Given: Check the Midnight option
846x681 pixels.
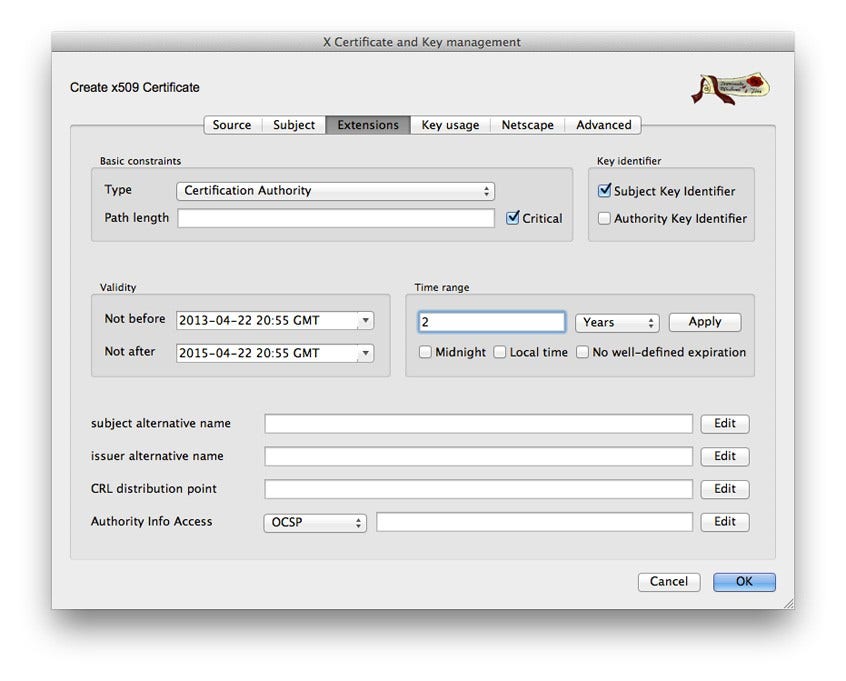Looking at the screenshot, I should 424,352.
